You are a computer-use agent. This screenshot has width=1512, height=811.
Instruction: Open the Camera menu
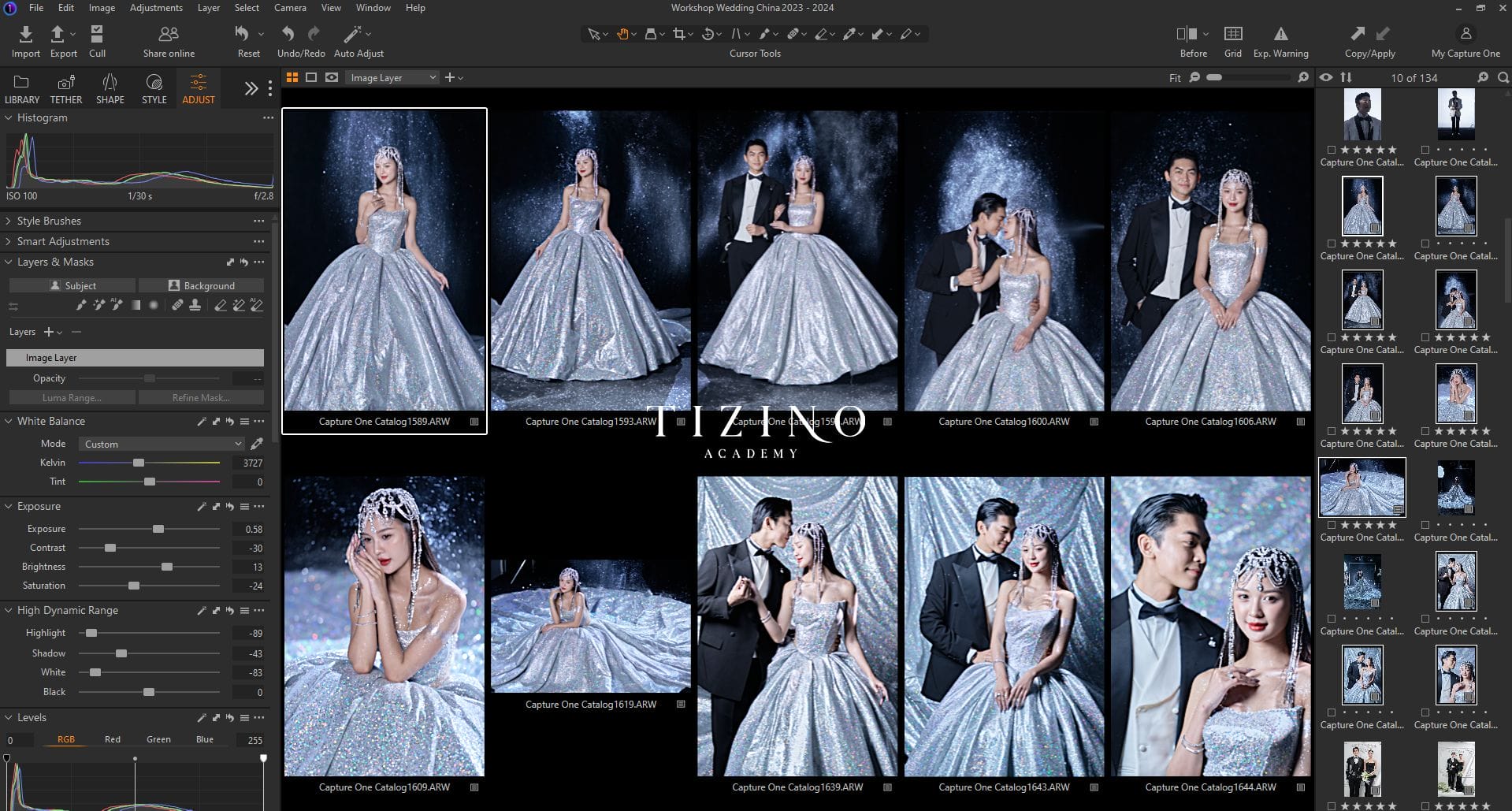point(290,8)
